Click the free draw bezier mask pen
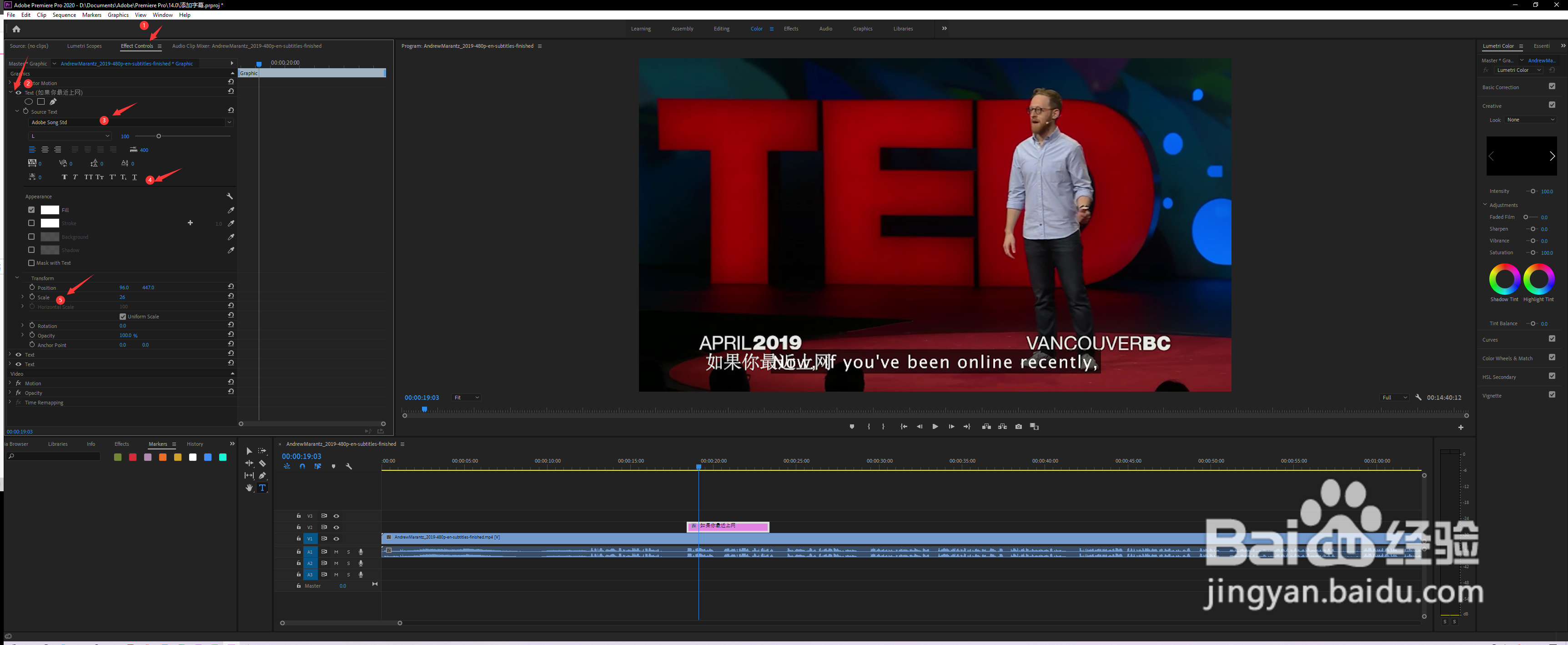1568x645 pixels. 53,102
